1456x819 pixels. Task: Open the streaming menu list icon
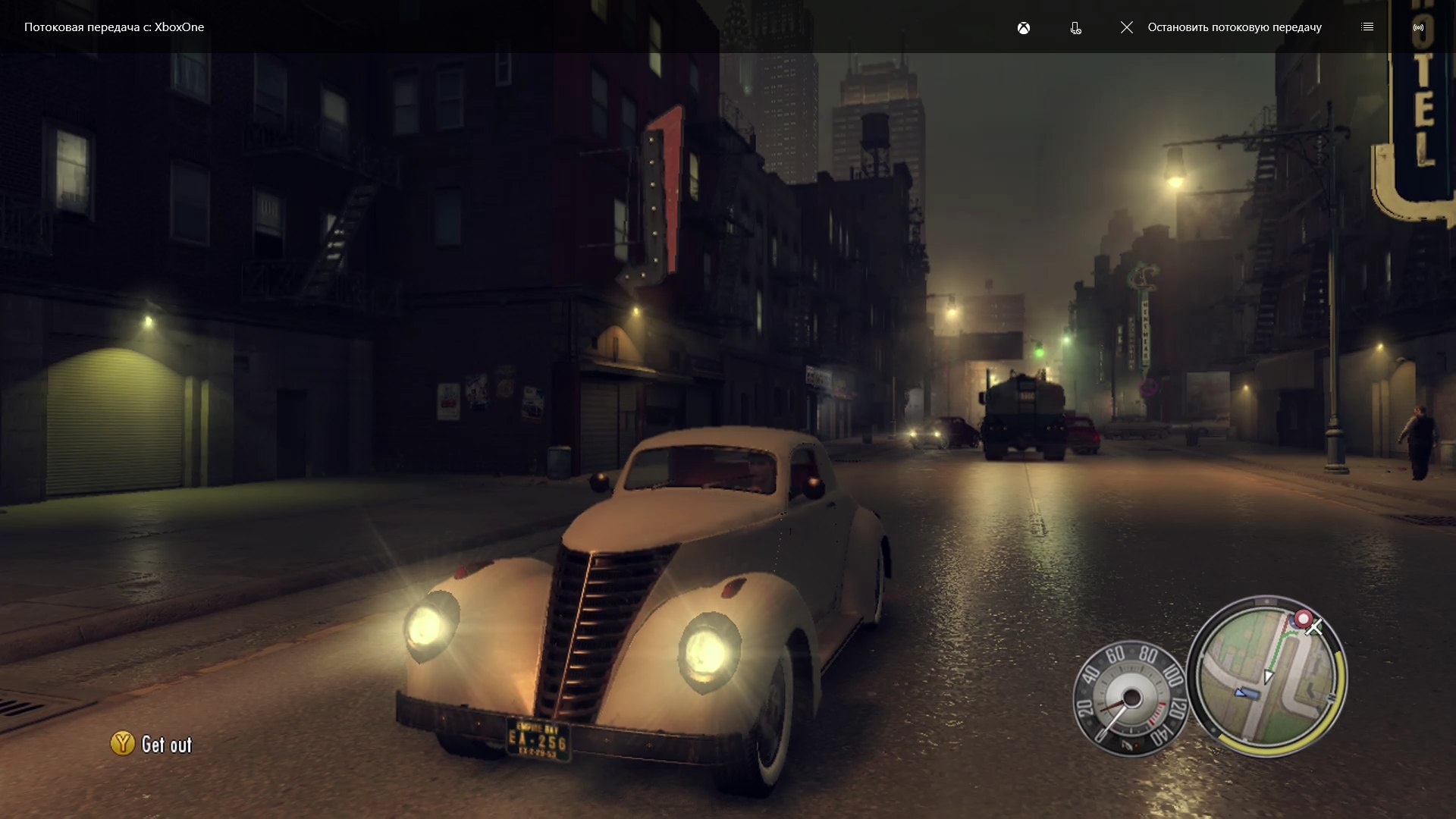1367,27
